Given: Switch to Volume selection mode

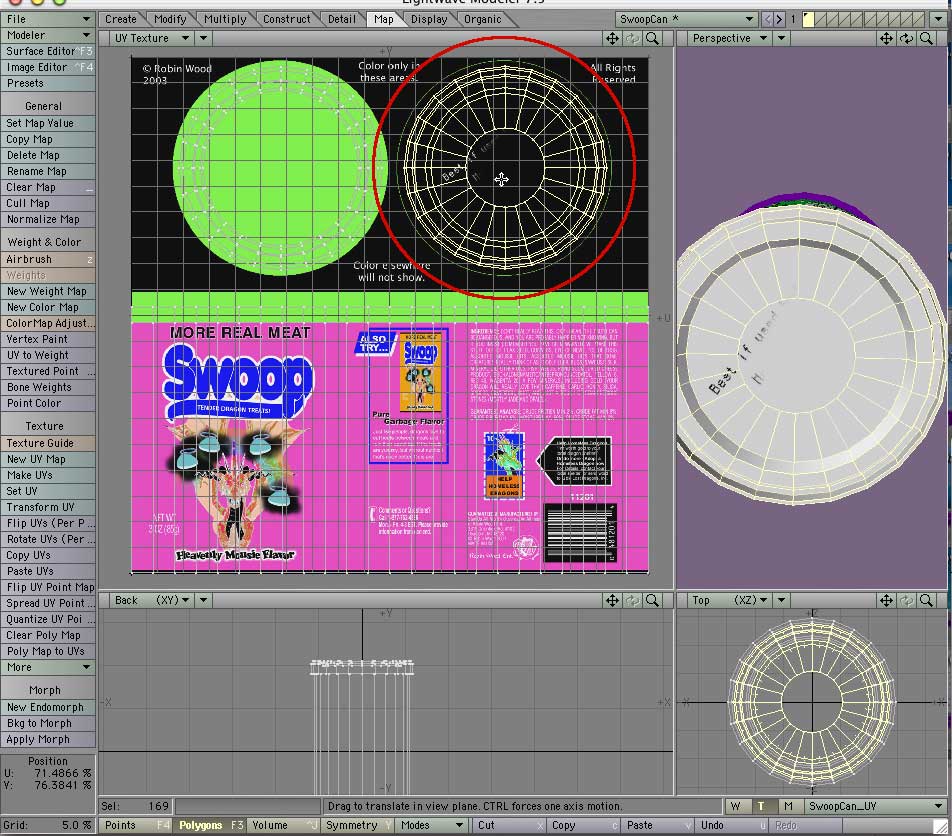Looking at the screenshot, I should coord(284,826).
